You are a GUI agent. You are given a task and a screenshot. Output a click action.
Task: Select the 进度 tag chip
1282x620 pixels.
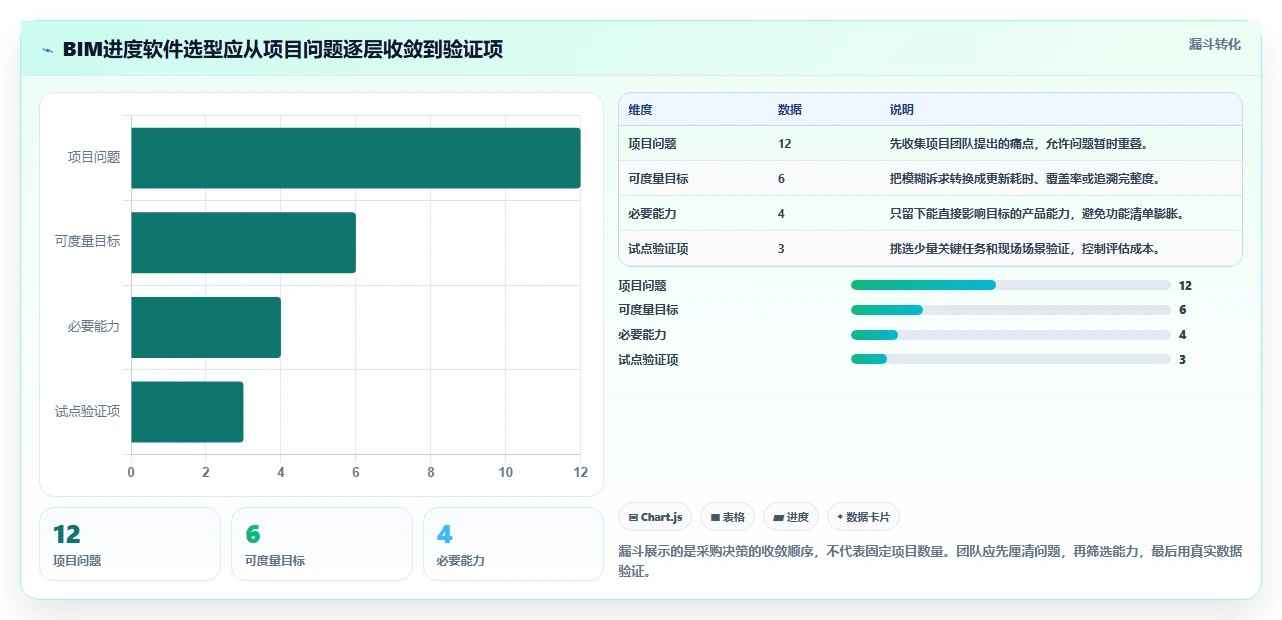coord(791,517)
